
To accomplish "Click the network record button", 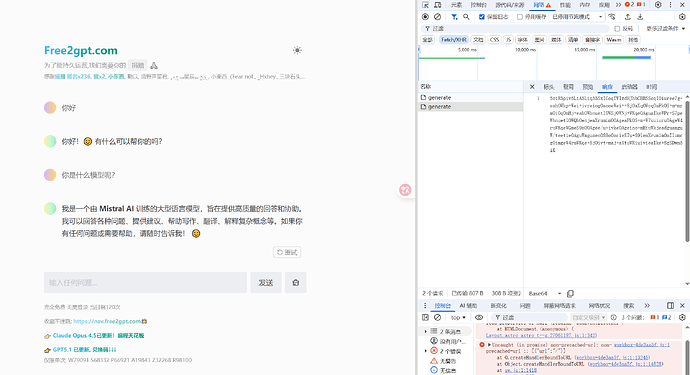I will click(x=425, y=17).
